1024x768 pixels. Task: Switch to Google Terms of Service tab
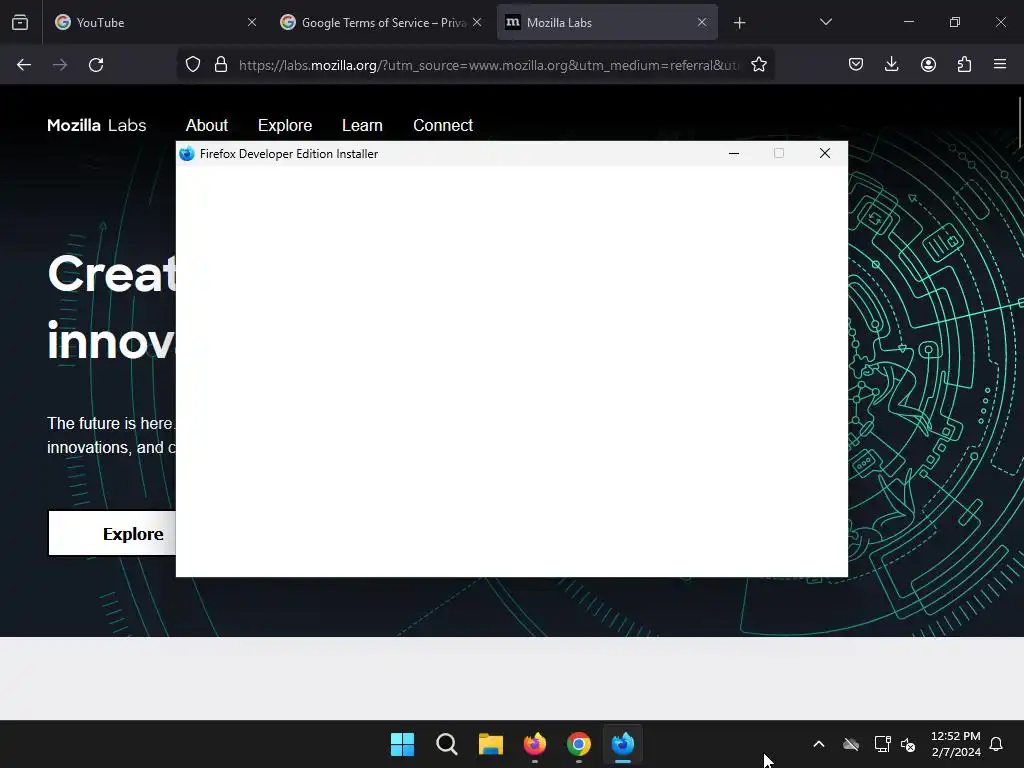(382, 22)
